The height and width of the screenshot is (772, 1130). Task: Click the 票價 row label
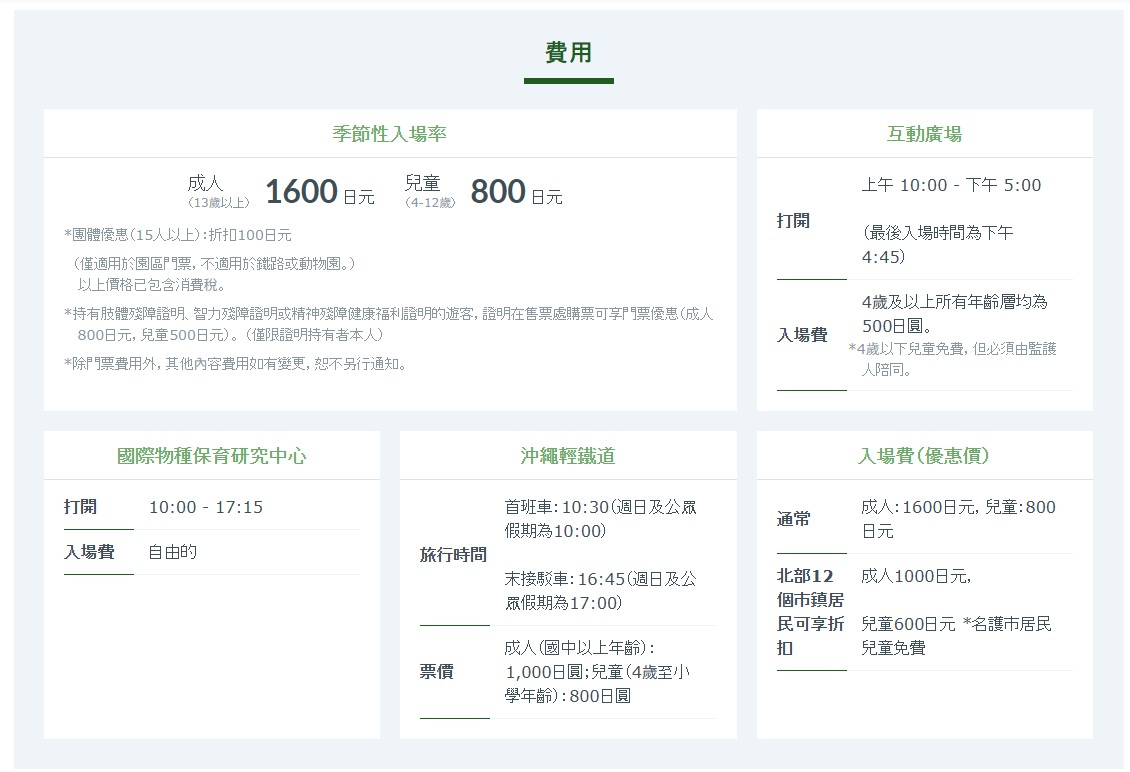click(x=437, y=672)
